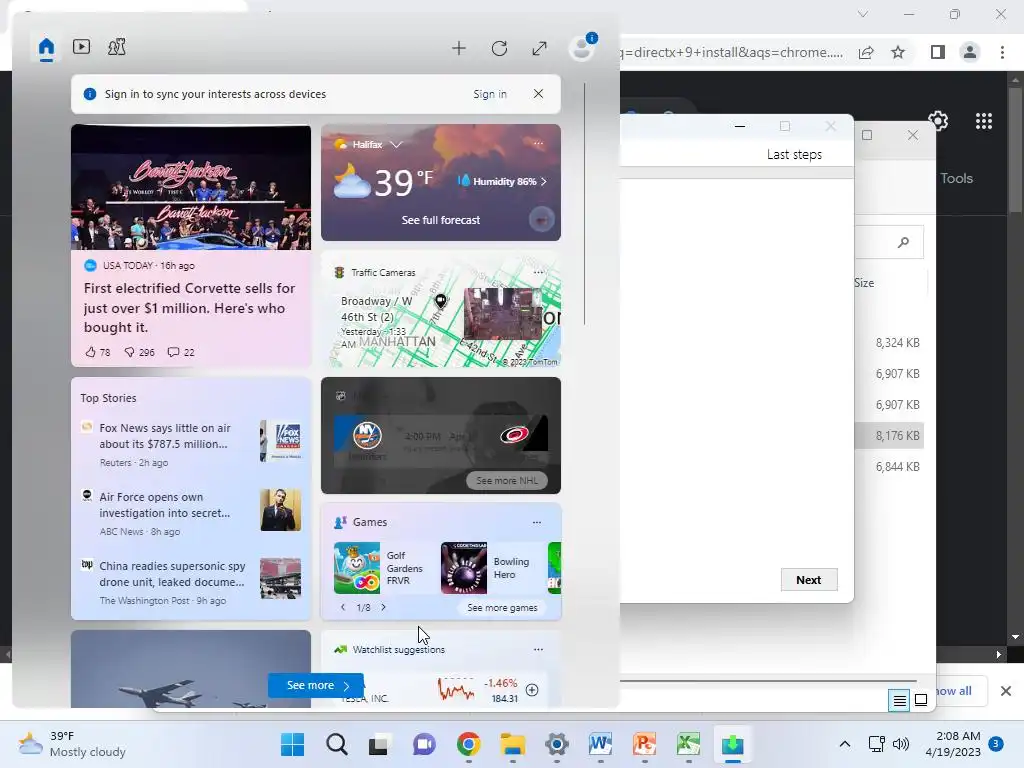1024x768 pixels.
Task: Open the widgets profile avatar
Action: click(x=581, y=48)
